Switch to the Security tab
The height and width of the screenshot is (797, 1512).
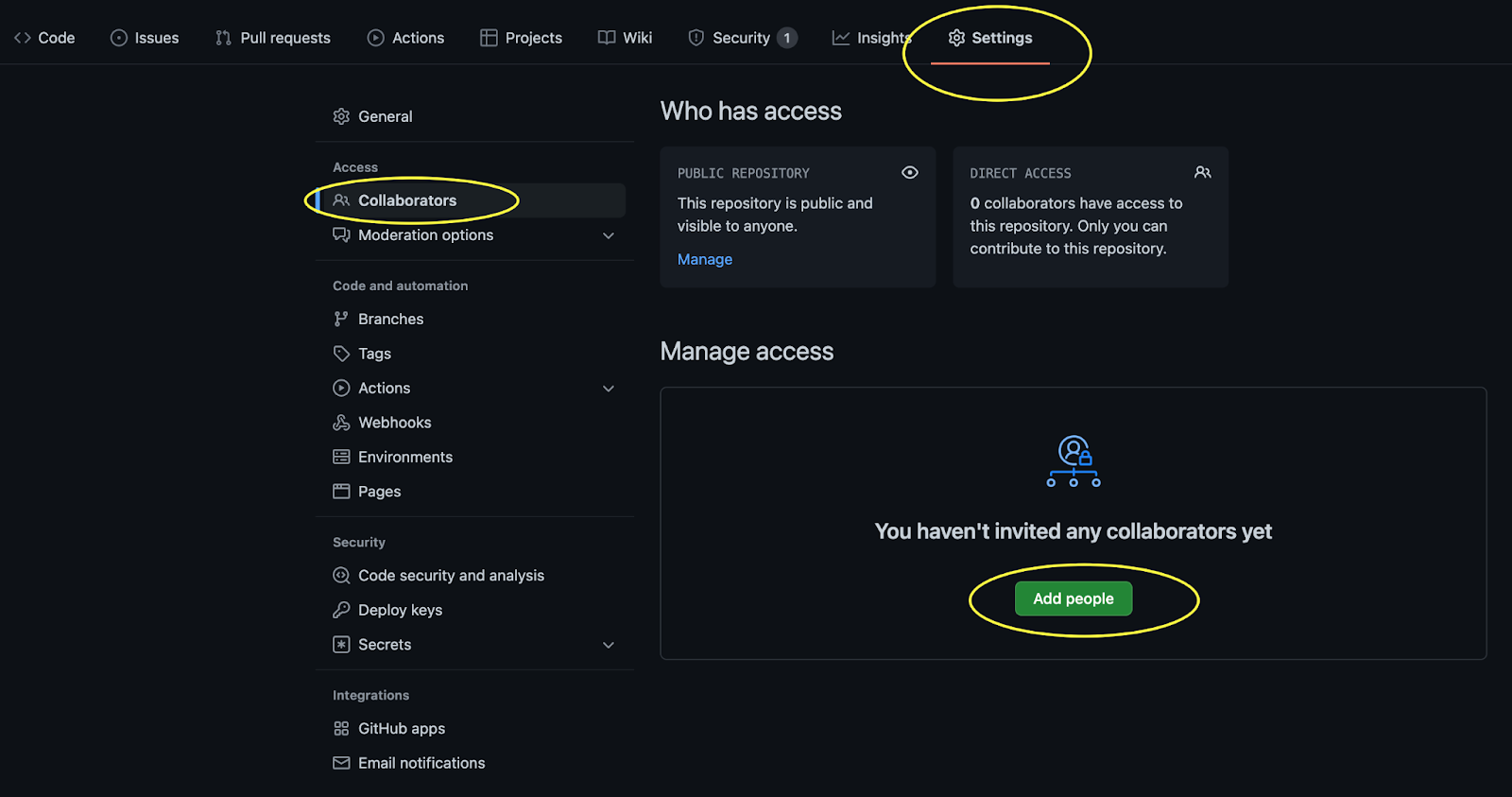pos(741,38)
